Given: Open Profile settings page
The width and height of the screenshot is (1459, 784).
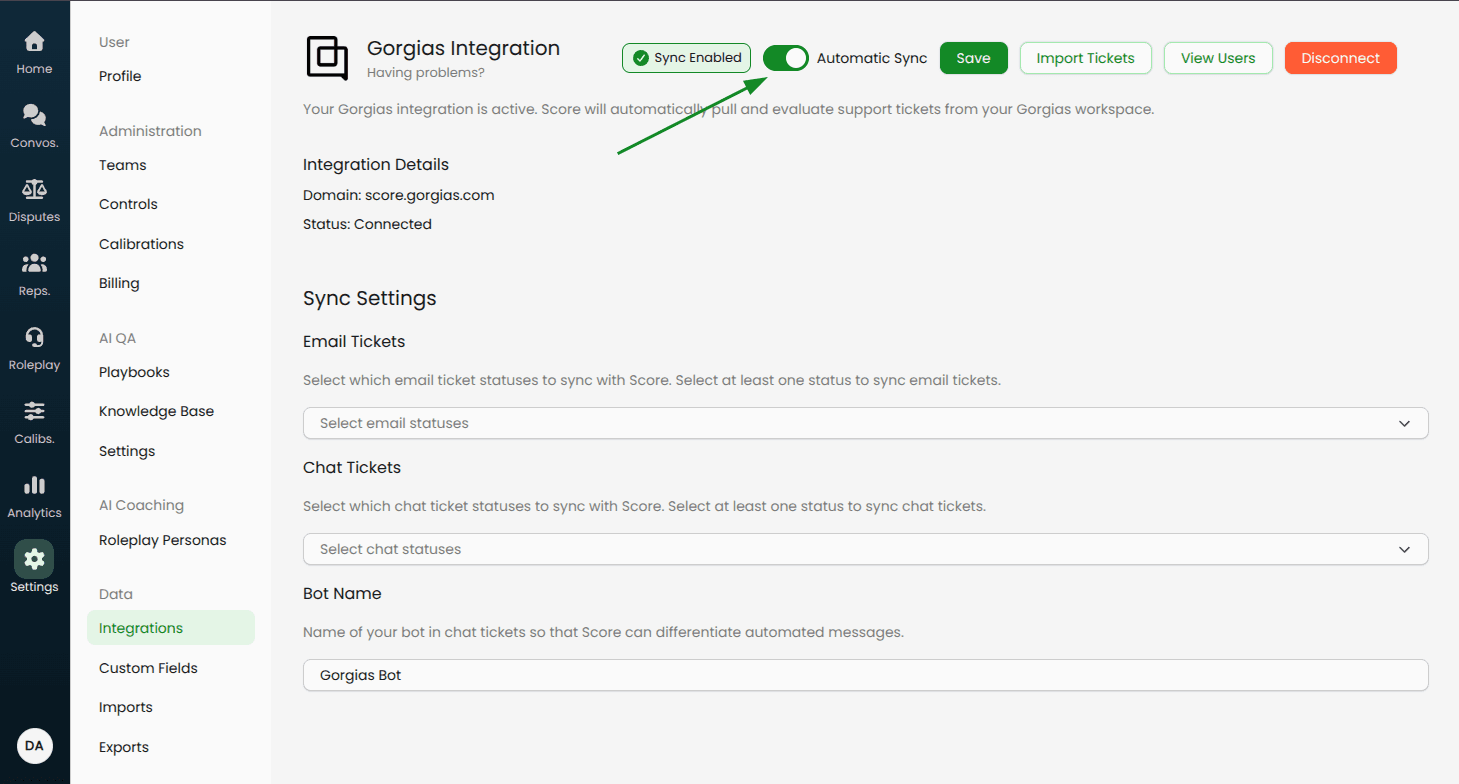Looking at the screenshot, I should (x=120, y=76).
